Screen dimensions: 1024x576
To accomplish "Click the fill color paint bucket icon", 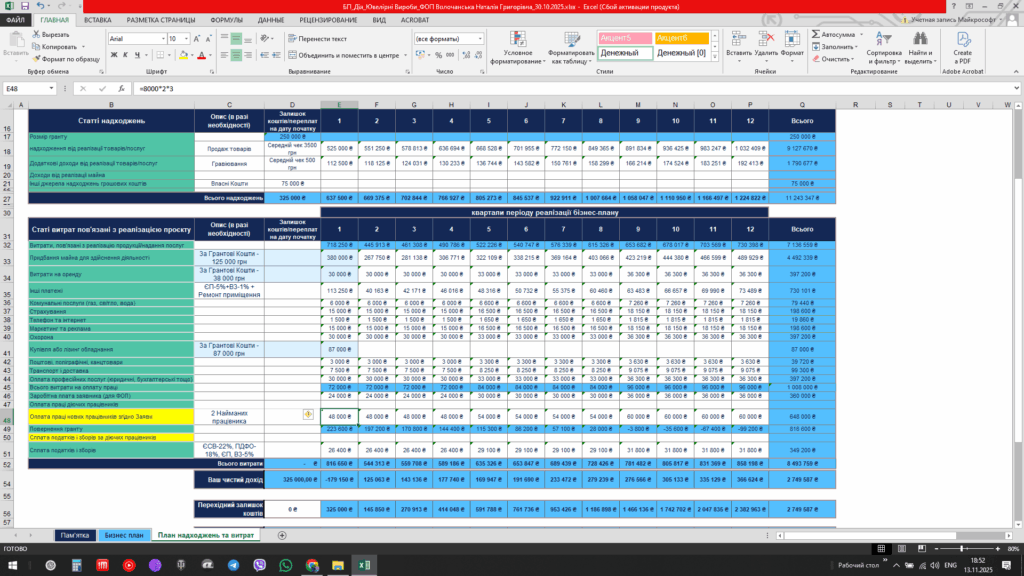I will click(183, 54).
